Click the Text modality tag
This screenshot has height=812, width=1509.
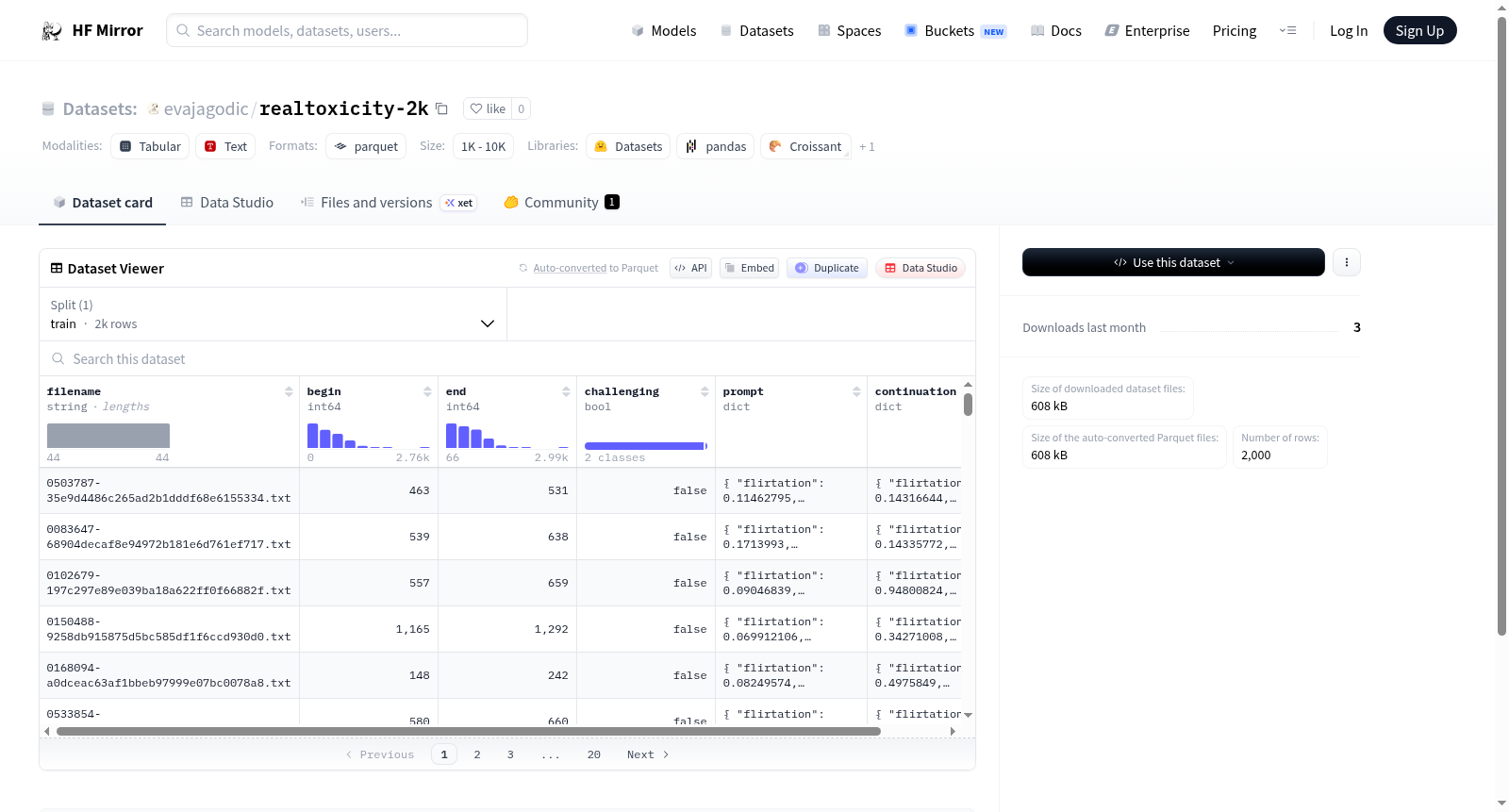[x=225, y=146]
